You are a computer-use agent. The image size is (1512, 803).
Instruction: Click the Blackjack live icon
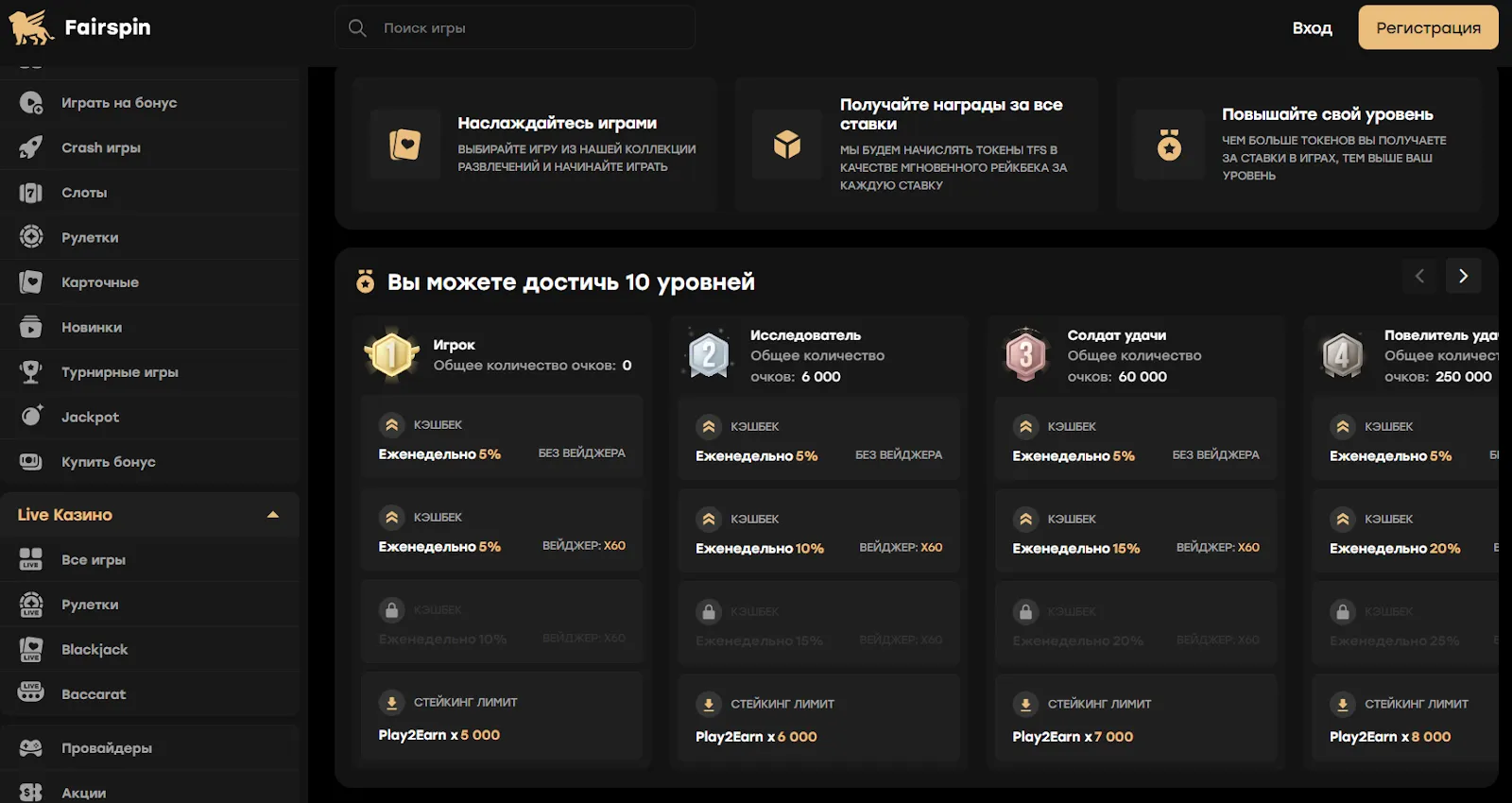coord(31,649)
